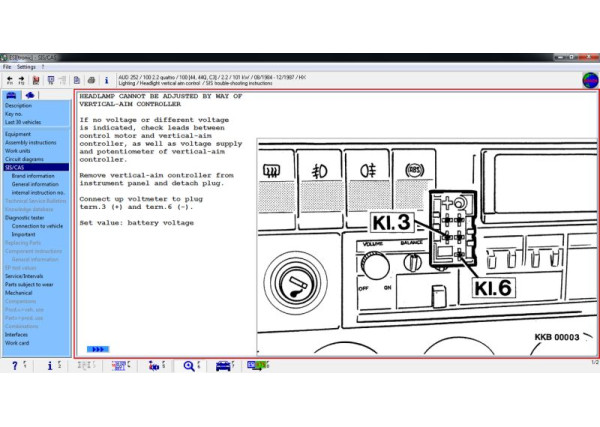Click the blue car icon in bottom bar

coord(223,366)
